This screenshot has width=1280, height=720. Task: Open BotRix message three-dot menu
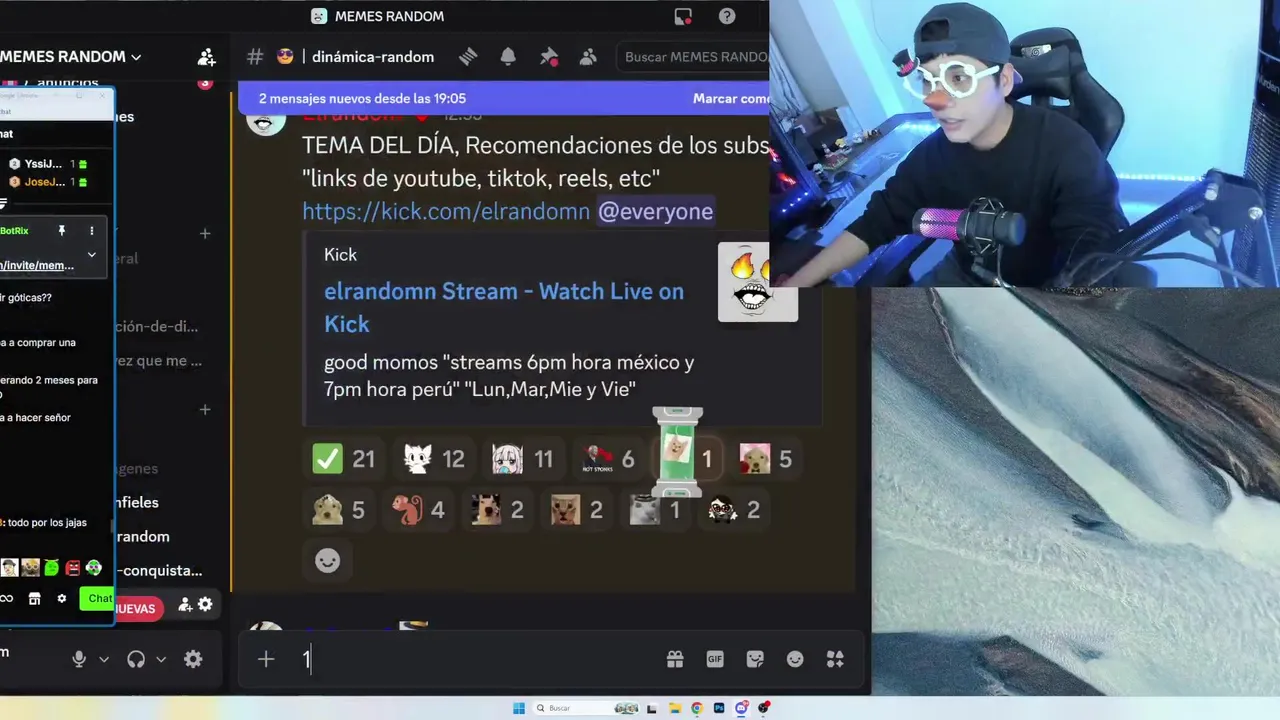pyautogui.click(x=91, y=231)
